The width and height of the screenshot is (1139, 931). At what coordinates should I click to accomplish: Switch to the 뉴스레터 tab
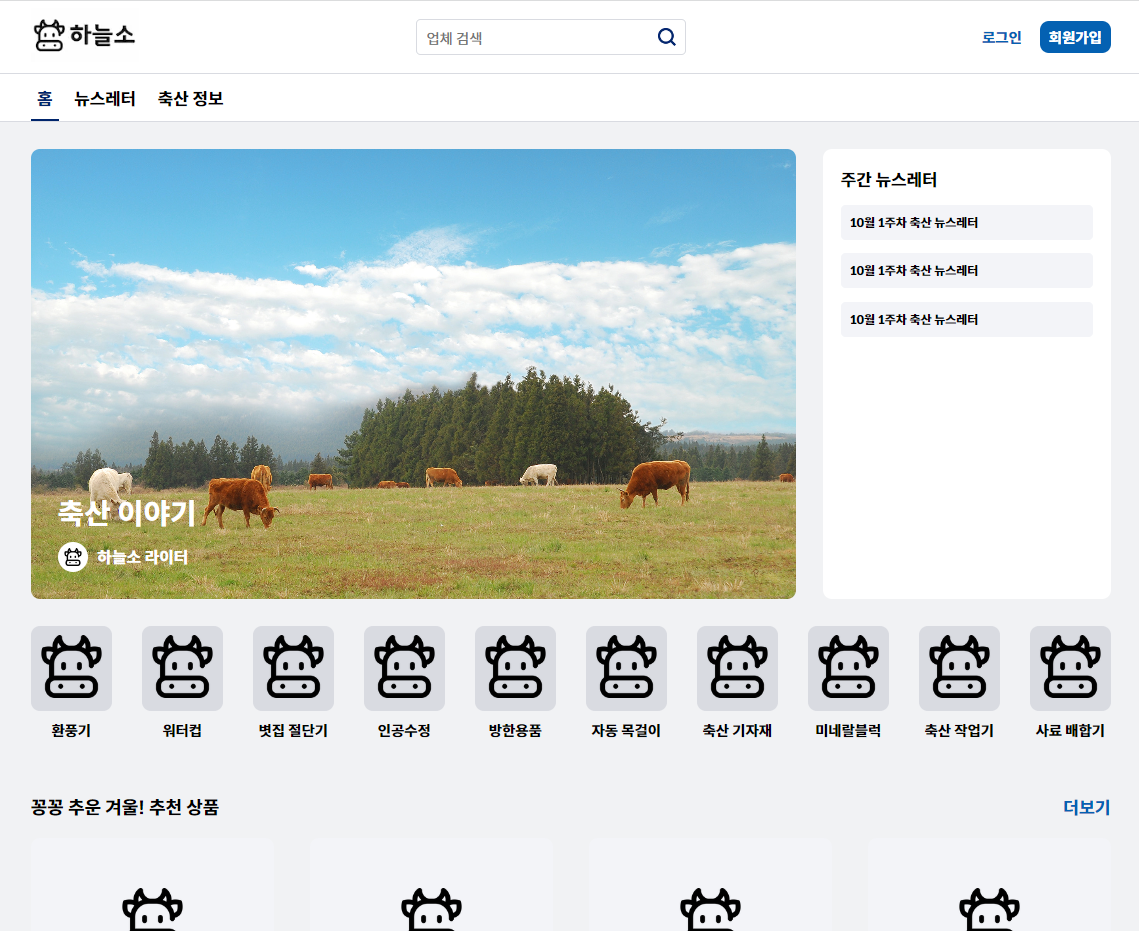coord(105,99)
